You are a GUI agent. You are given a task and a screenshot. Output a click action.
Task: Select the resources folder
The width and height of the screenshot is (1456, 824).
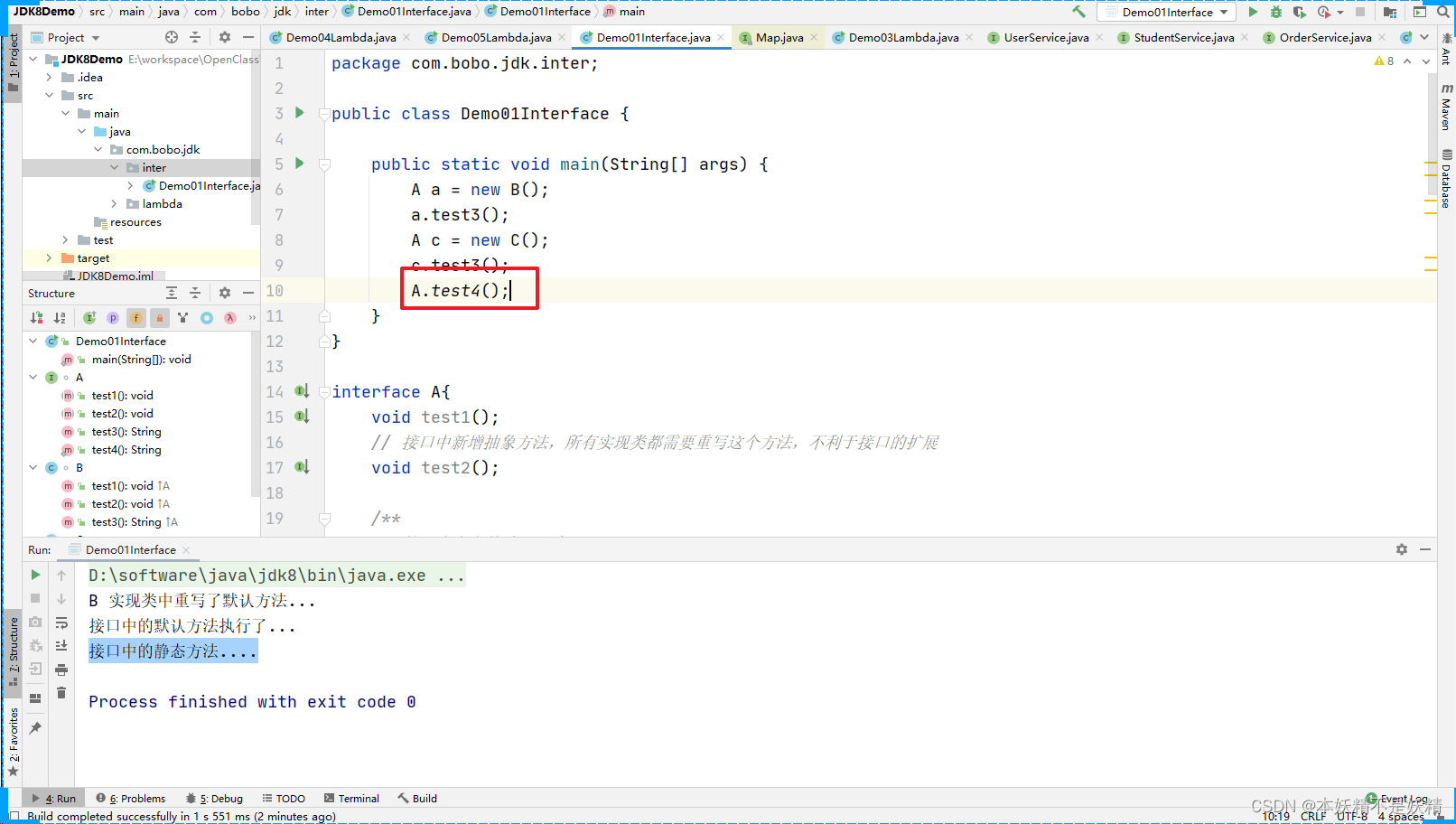(x=127, y=221)
